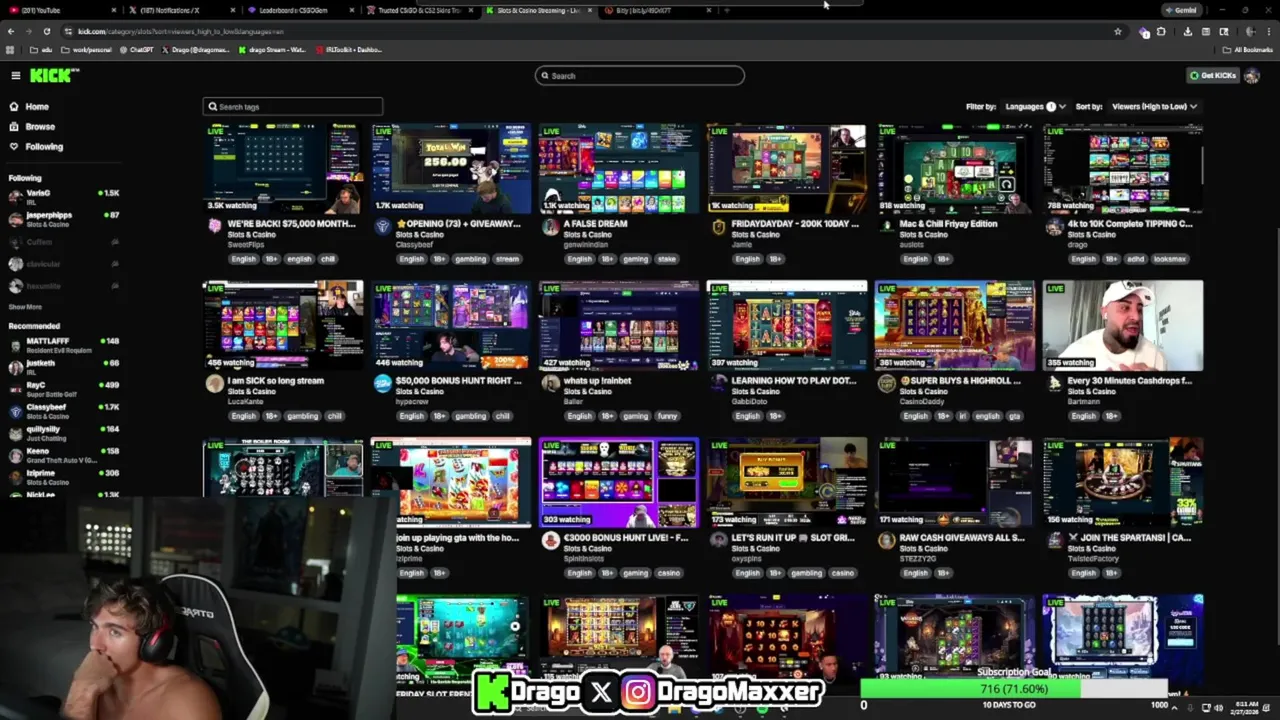Open quillysilly recommended channel
The image size is (1280, 720).
click(x=62, y=433)
